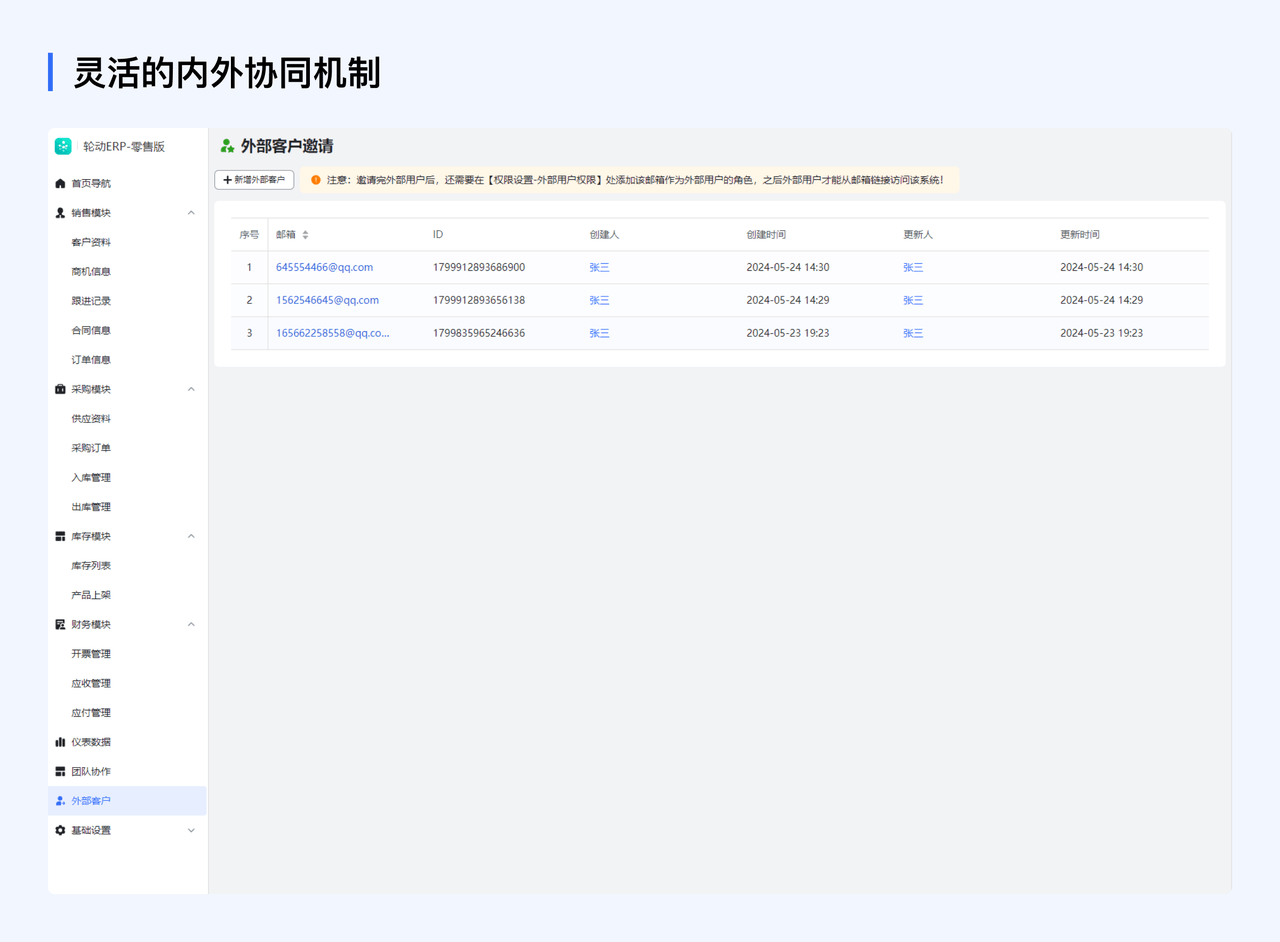Click ID 1799912893686900
This screenshot has width=1280, height=942.
pos(479,267)
